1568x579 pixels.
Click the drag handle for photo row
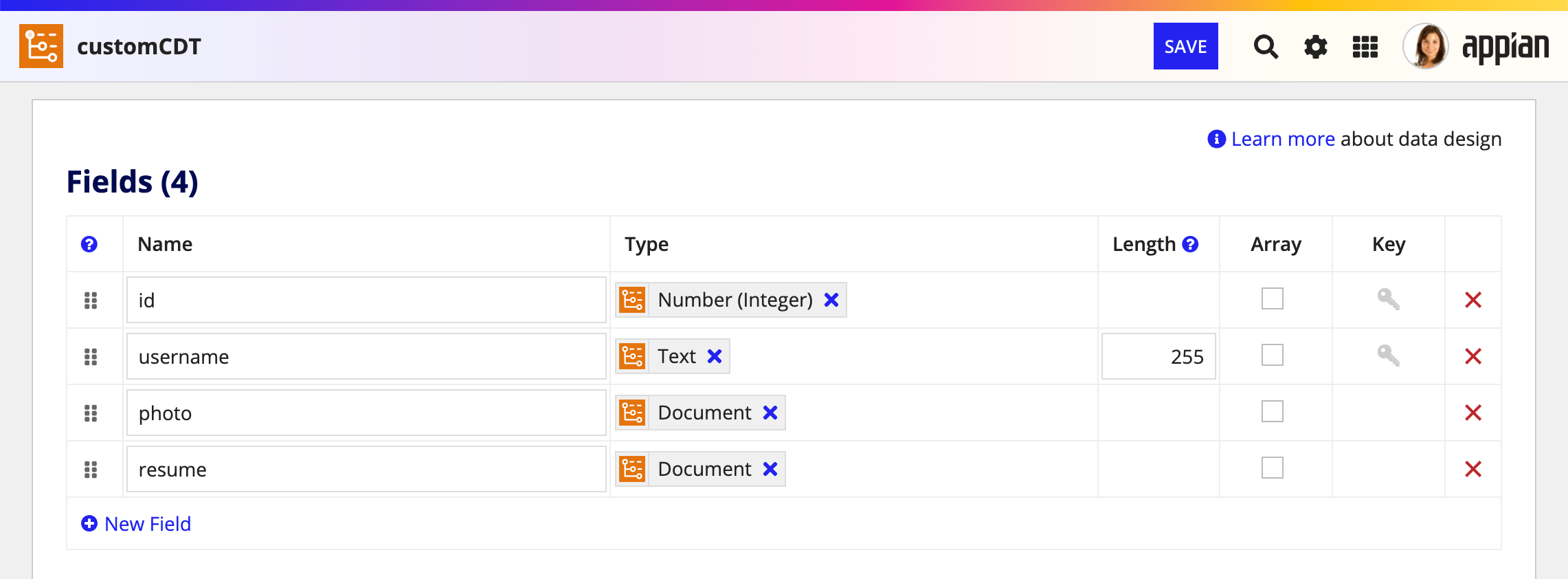[91, 413]
